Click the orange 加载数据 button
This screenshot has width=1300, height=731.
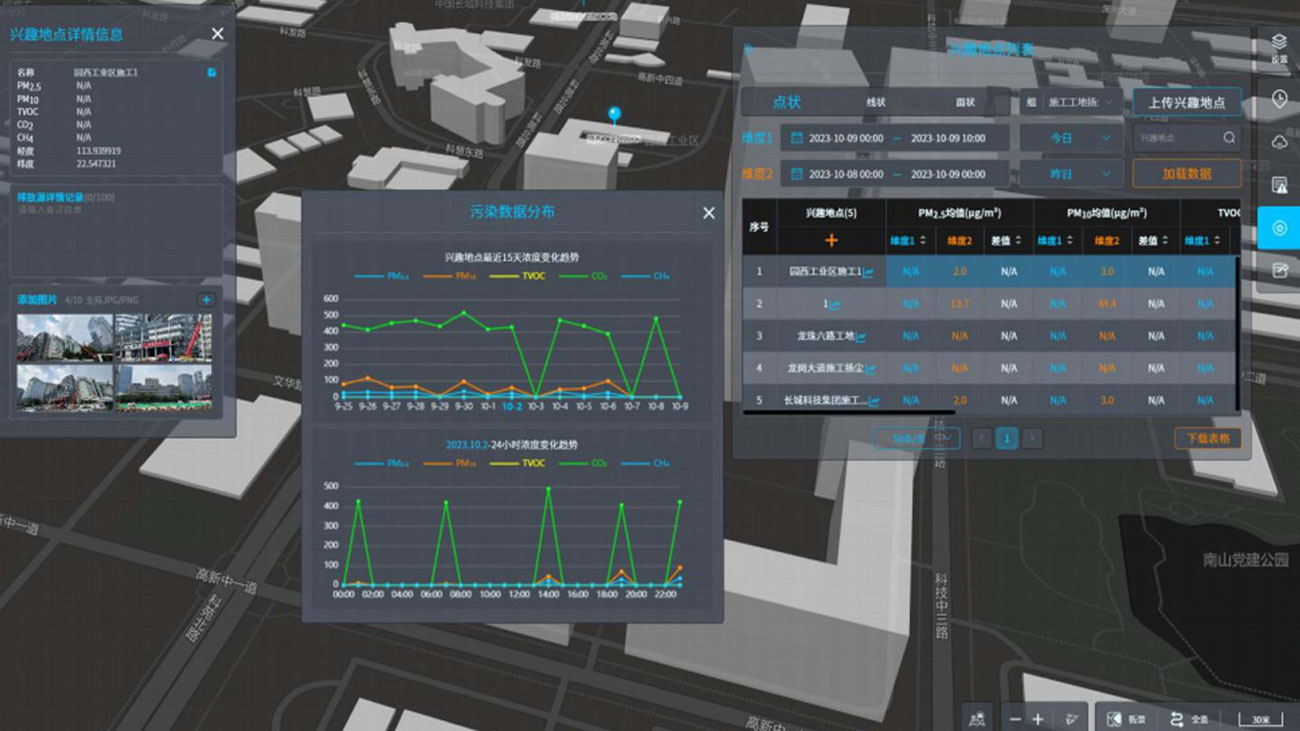click(x=1186, y=173)
